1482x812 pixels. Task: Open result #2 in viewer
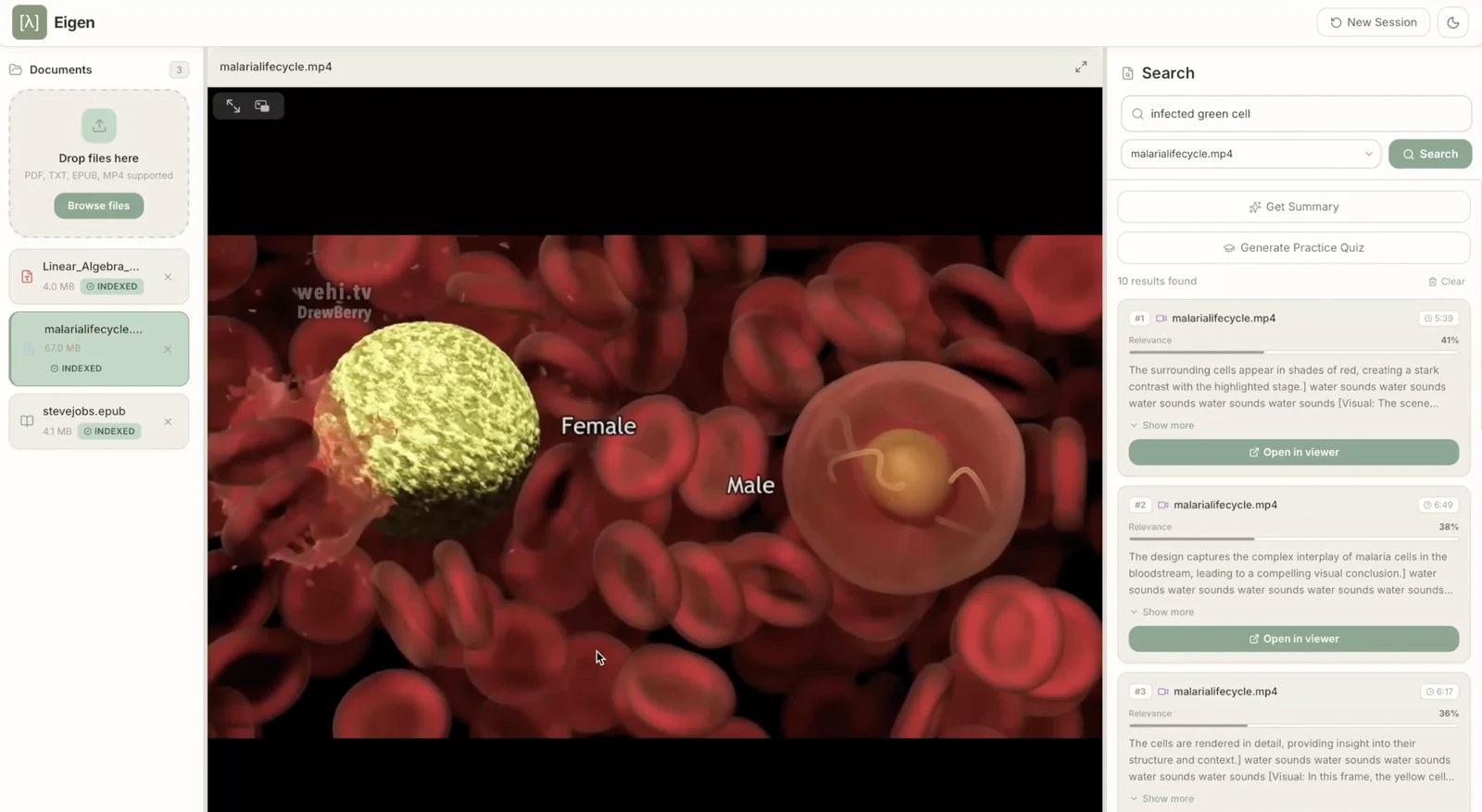click(x=1294, y=639)
